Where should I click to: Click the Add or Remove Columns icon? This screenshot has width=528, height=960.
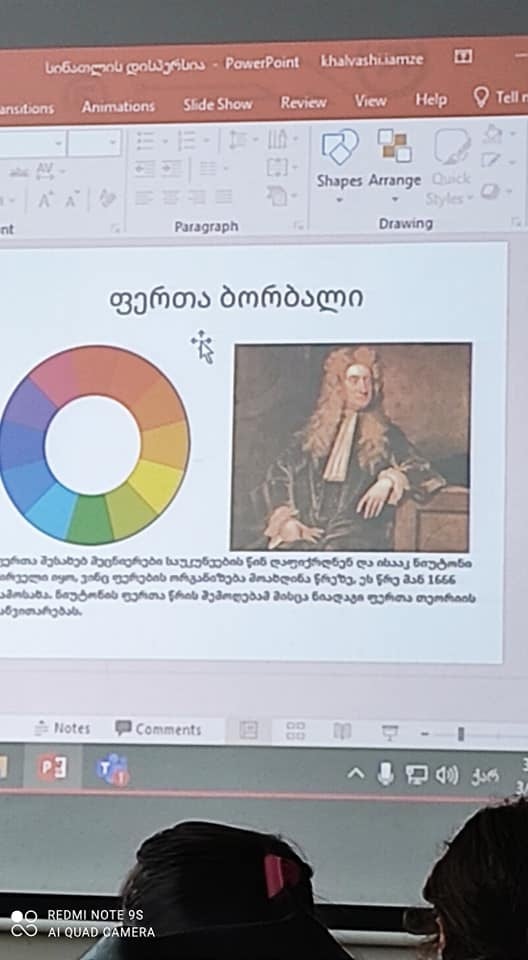click(206, 168)
